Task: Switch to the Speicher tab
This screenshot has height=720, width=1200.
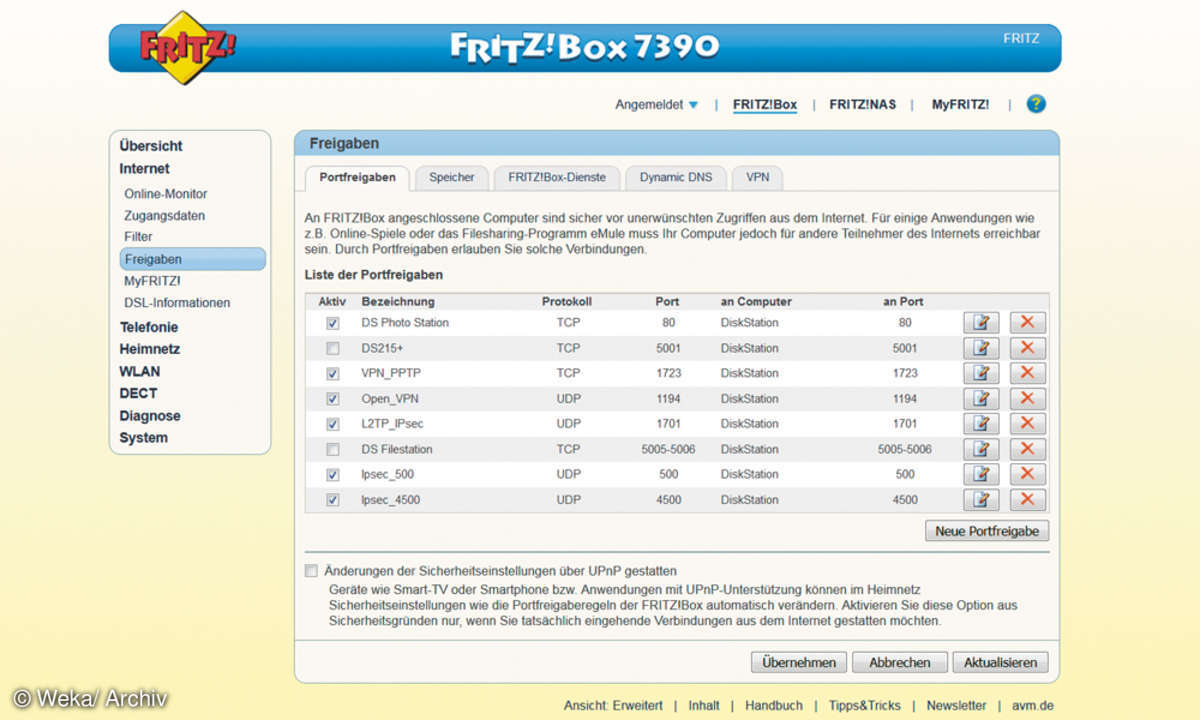Action: 452,178
